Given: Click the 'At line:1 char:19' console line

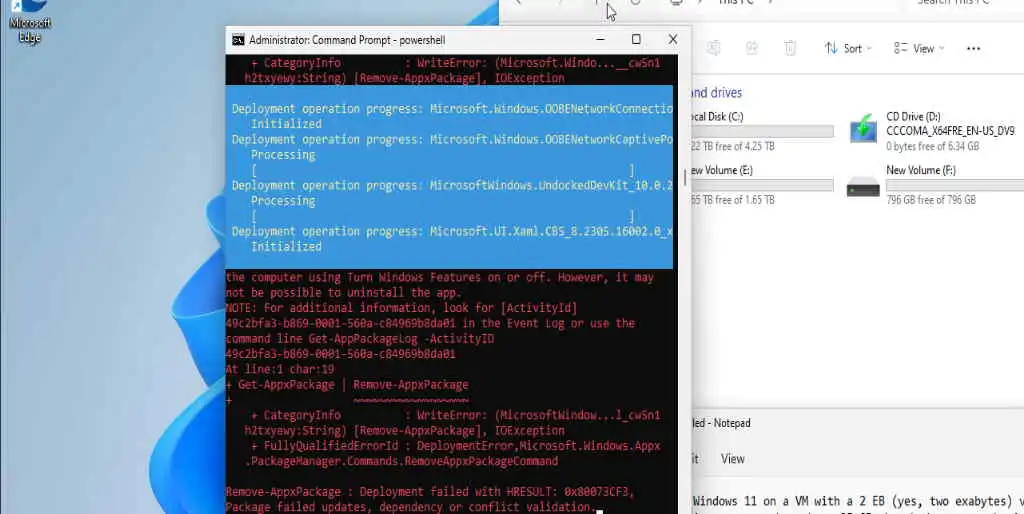Looking at the screenshot, I should pos(280,370).
